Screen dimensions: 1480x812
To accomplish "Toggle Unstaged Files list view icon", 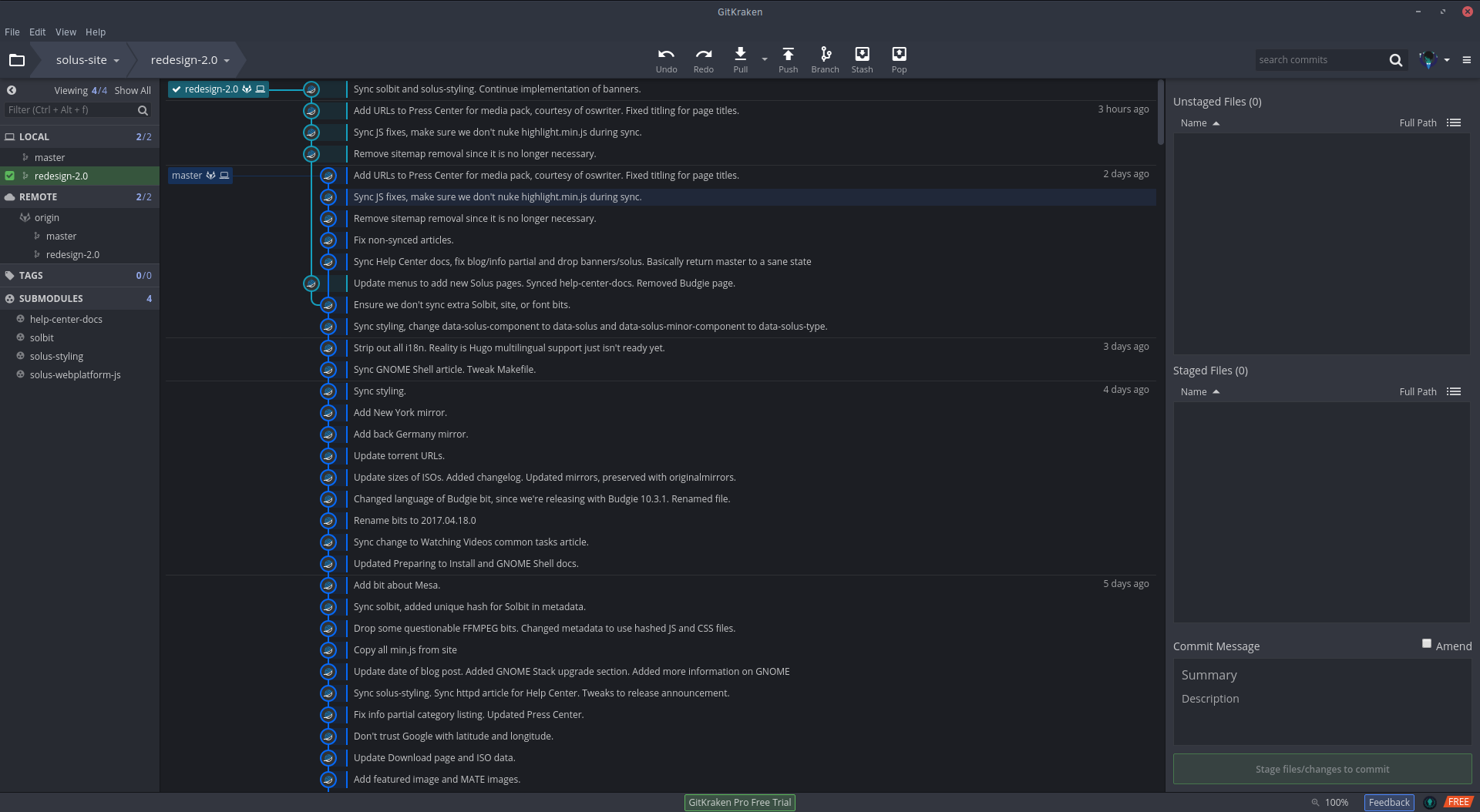I will pyautogui.click(x=1454, y=122).
